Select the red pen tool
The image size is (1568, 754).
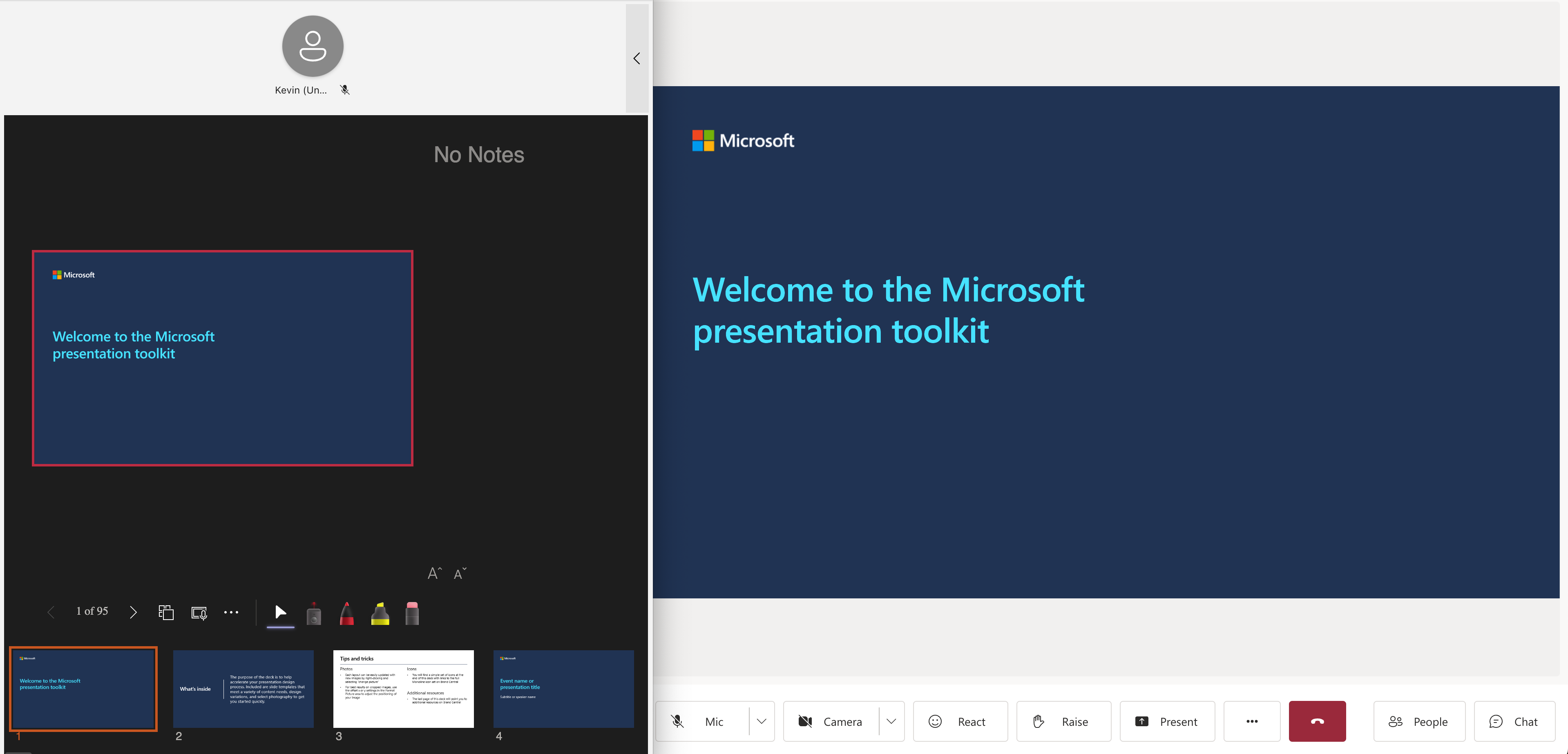coord(346,613)
